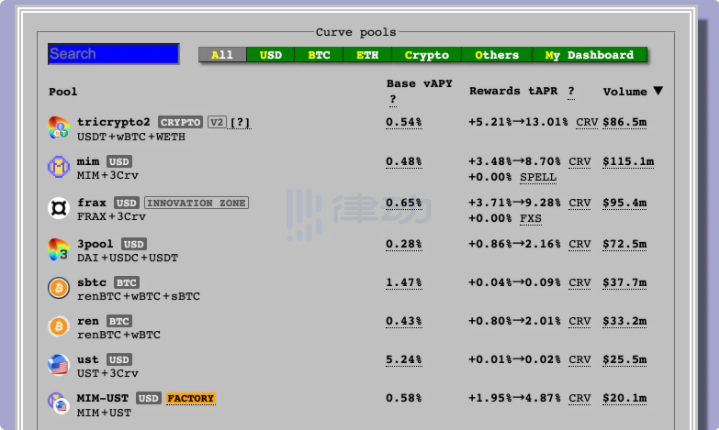Click the 3pool pool icon
This screenshot has height=430, width=719.
59,249
